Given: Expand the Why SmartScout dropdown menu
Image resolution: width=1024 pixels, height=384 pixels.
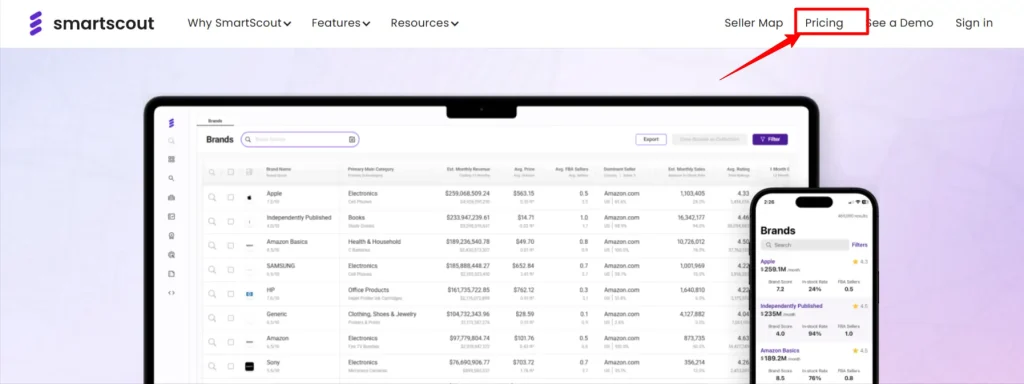Looking at the screenshot, I should pos(239,23).
